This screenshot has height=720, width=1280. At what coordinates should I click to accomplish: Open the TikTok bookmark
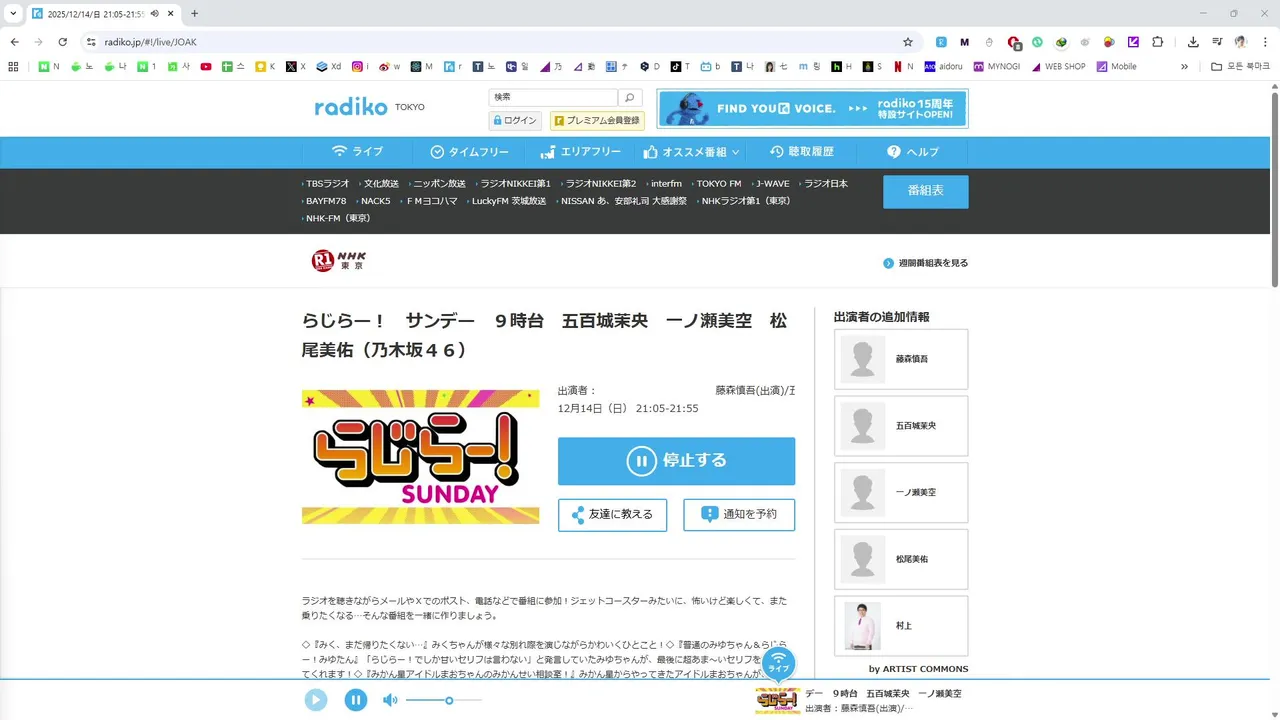coord(680,67)
